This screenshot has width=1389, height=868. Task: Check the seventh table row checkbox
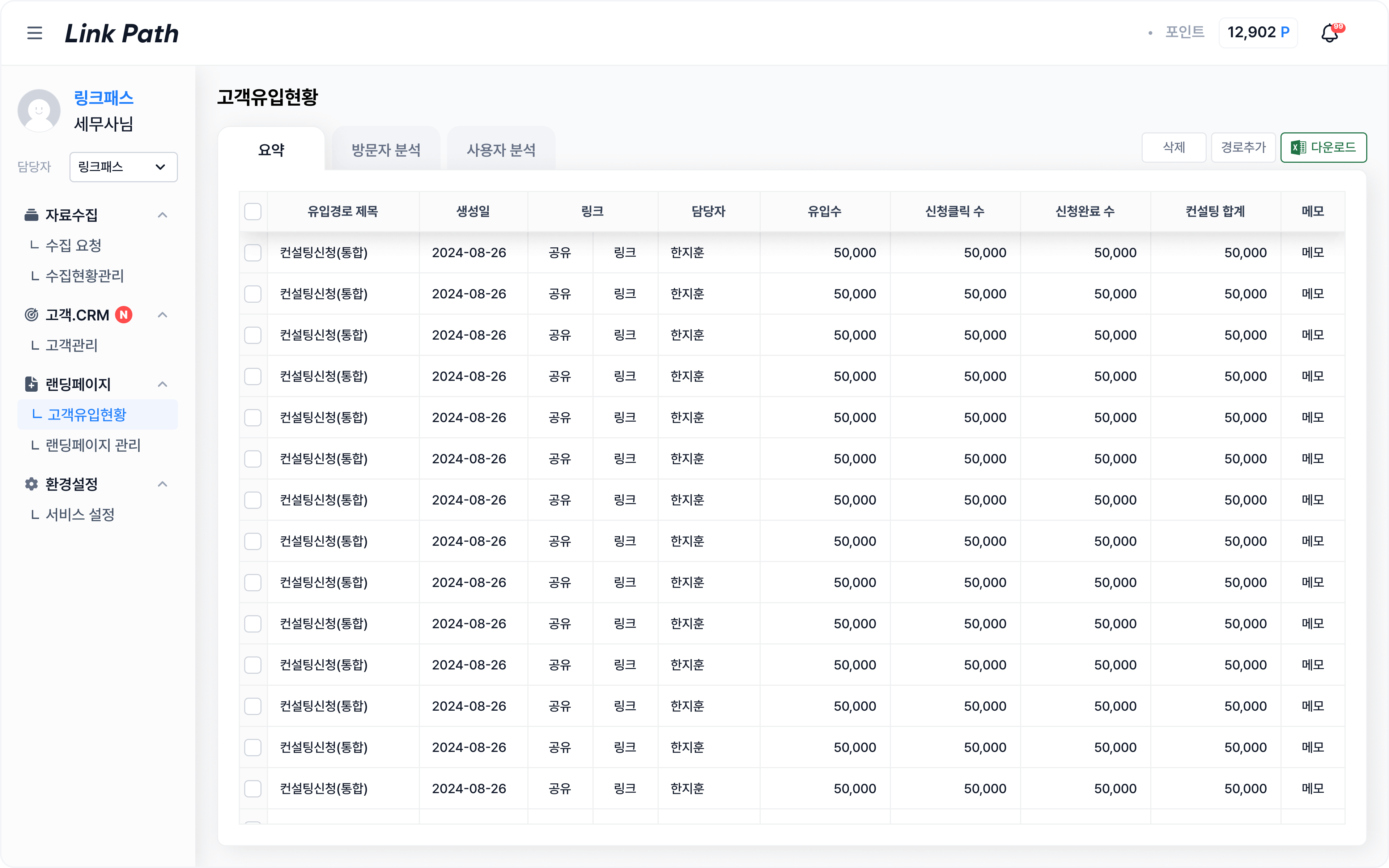pos(252,500)
